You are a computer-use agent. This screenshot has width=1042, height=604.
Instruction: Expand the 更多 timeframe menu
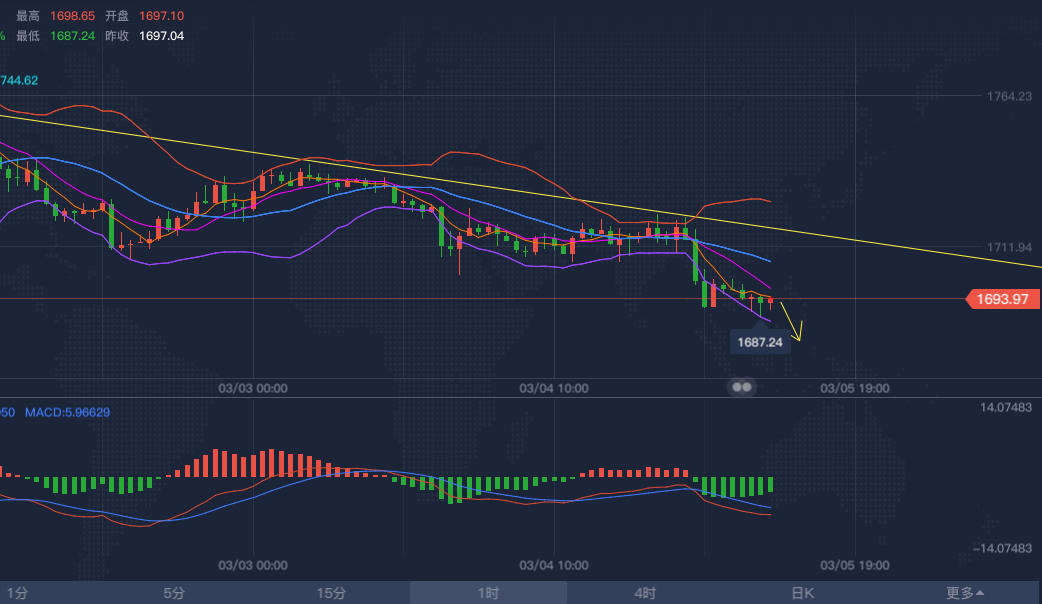click(x=965, y=593)
